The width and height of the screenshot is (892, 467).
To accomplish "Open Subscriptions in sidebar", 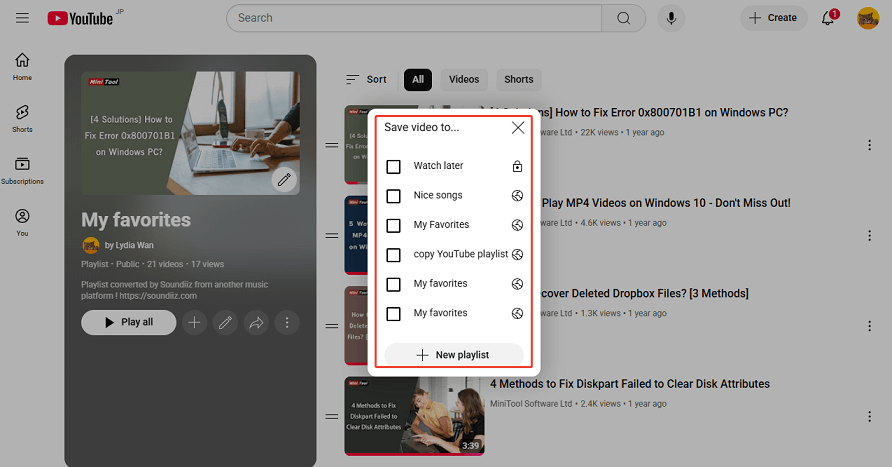I will pos(22,171).
